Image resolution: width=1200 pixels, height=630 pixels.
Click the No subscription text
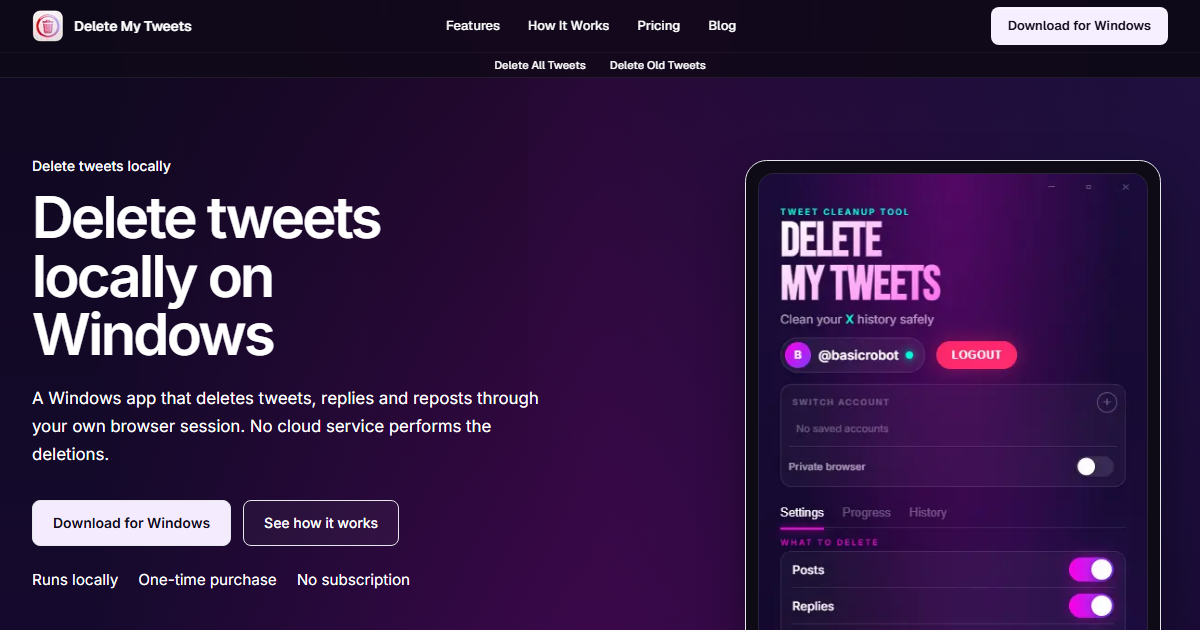point(353,580)
